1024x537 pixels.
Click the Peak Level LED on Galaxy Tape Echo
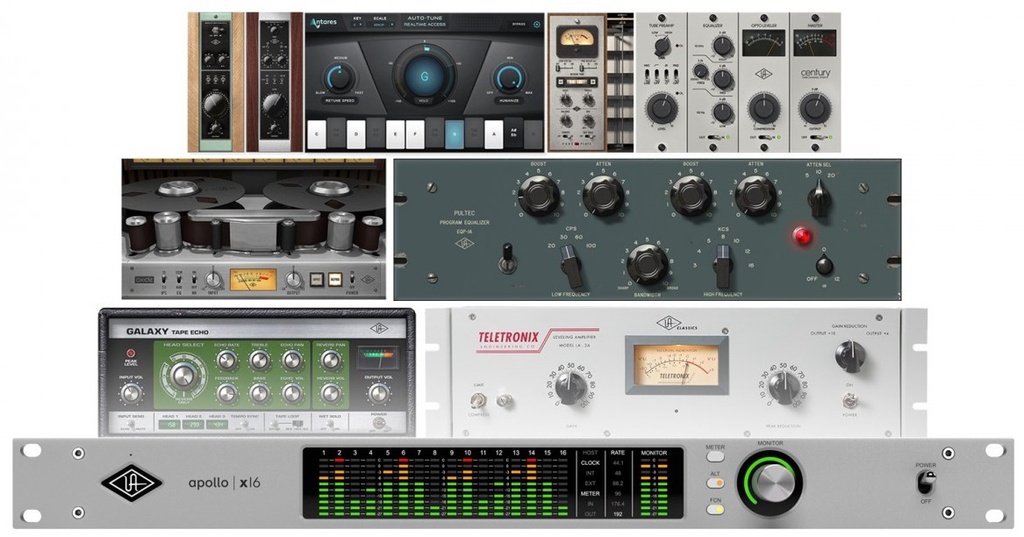pos(131,353)
